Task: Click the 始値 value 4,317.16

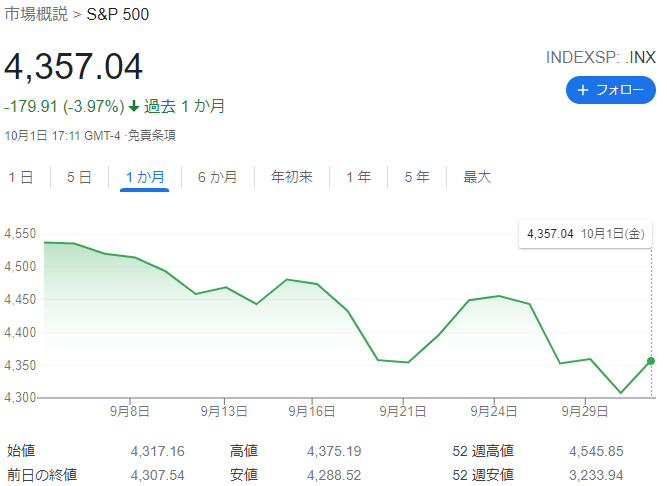Action: pyautogui.click(x=158, y=451)
